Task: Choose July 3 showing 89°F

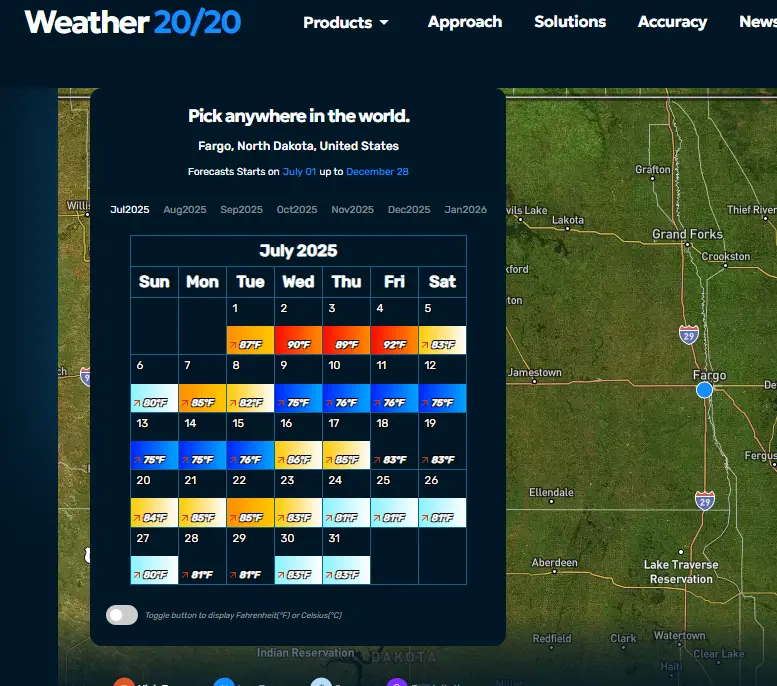Action: [346, 326]
